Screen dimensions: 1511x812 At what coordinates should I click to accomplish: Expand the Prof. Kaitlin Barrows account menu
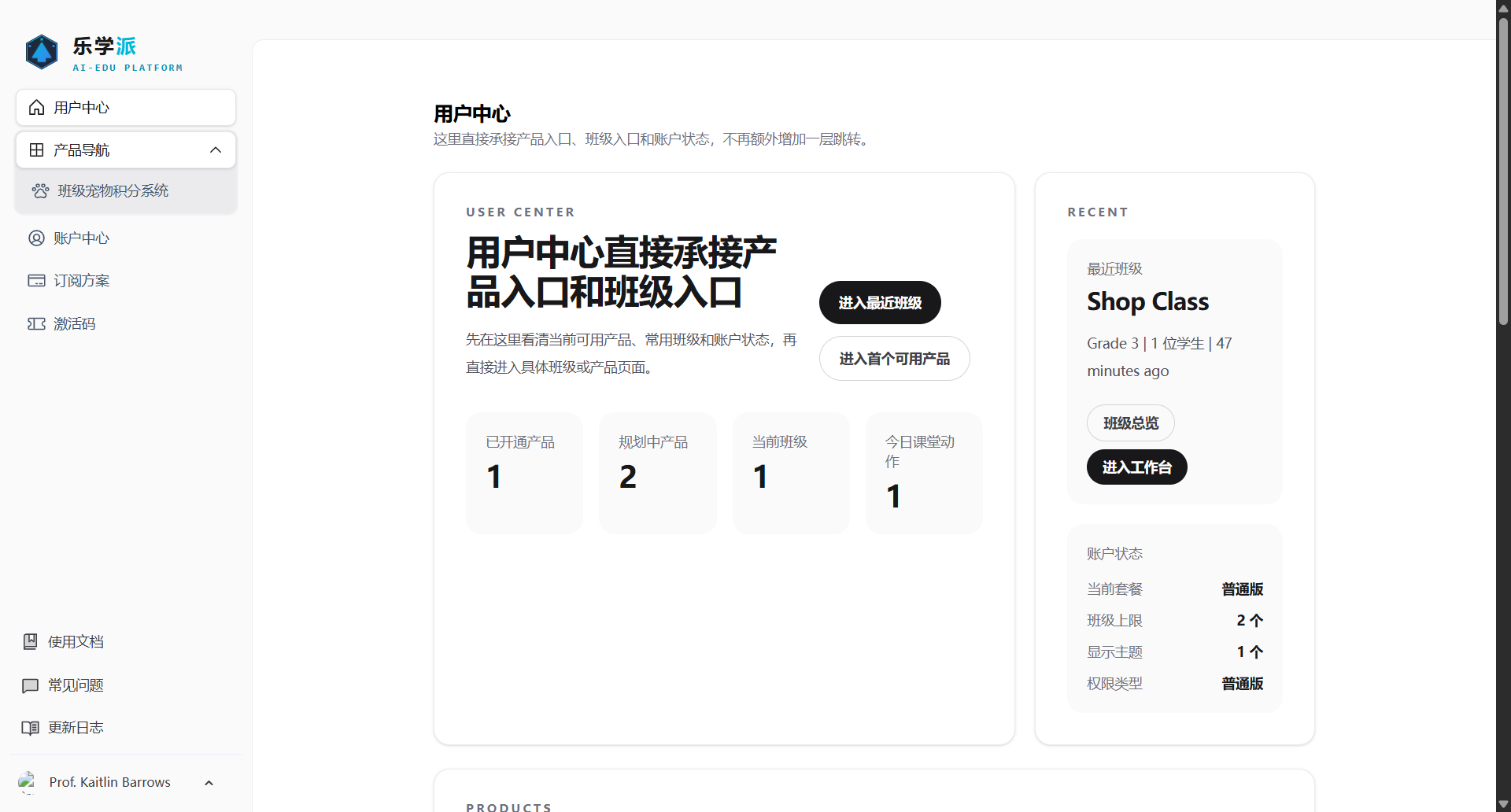(x=209, y=783)
